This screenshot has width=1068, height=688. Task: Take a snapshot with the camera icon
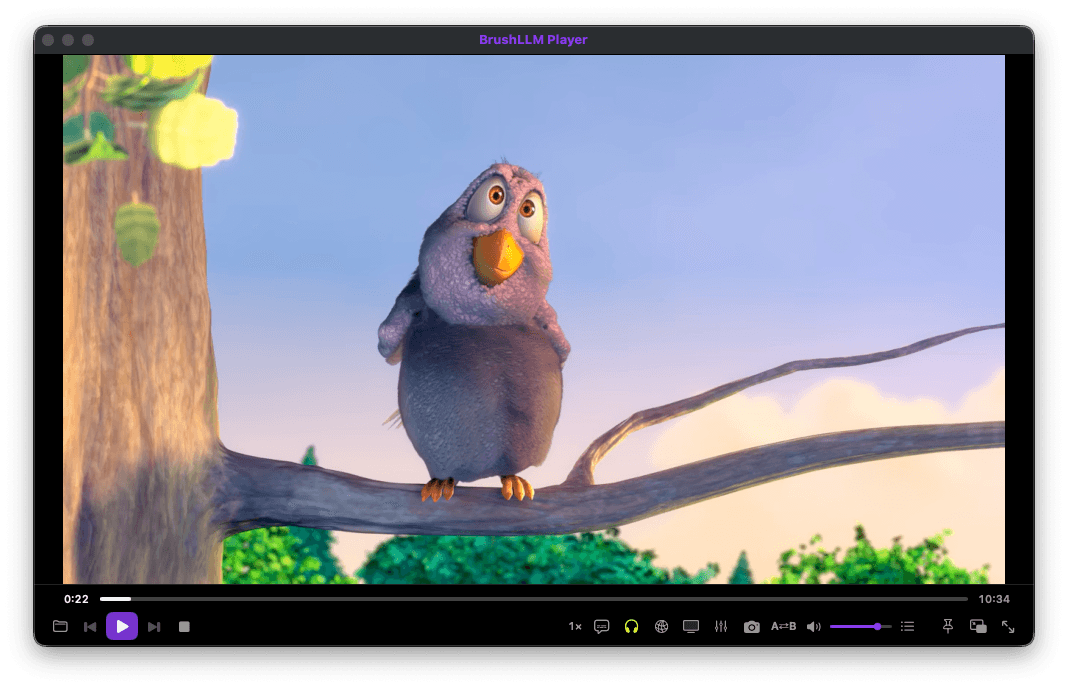pos(751,627)
